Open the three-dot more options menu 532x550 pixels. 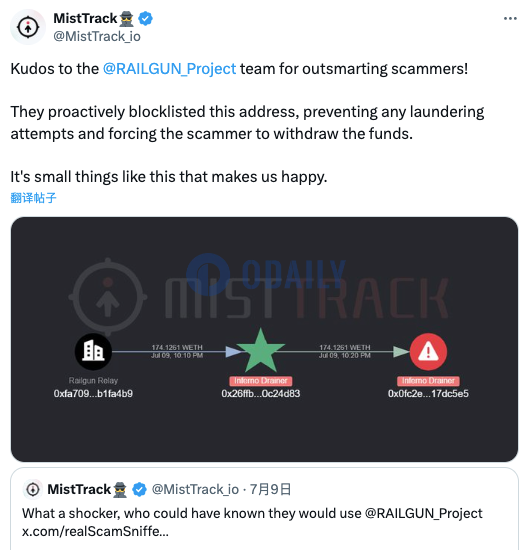(x=510, y=19)
